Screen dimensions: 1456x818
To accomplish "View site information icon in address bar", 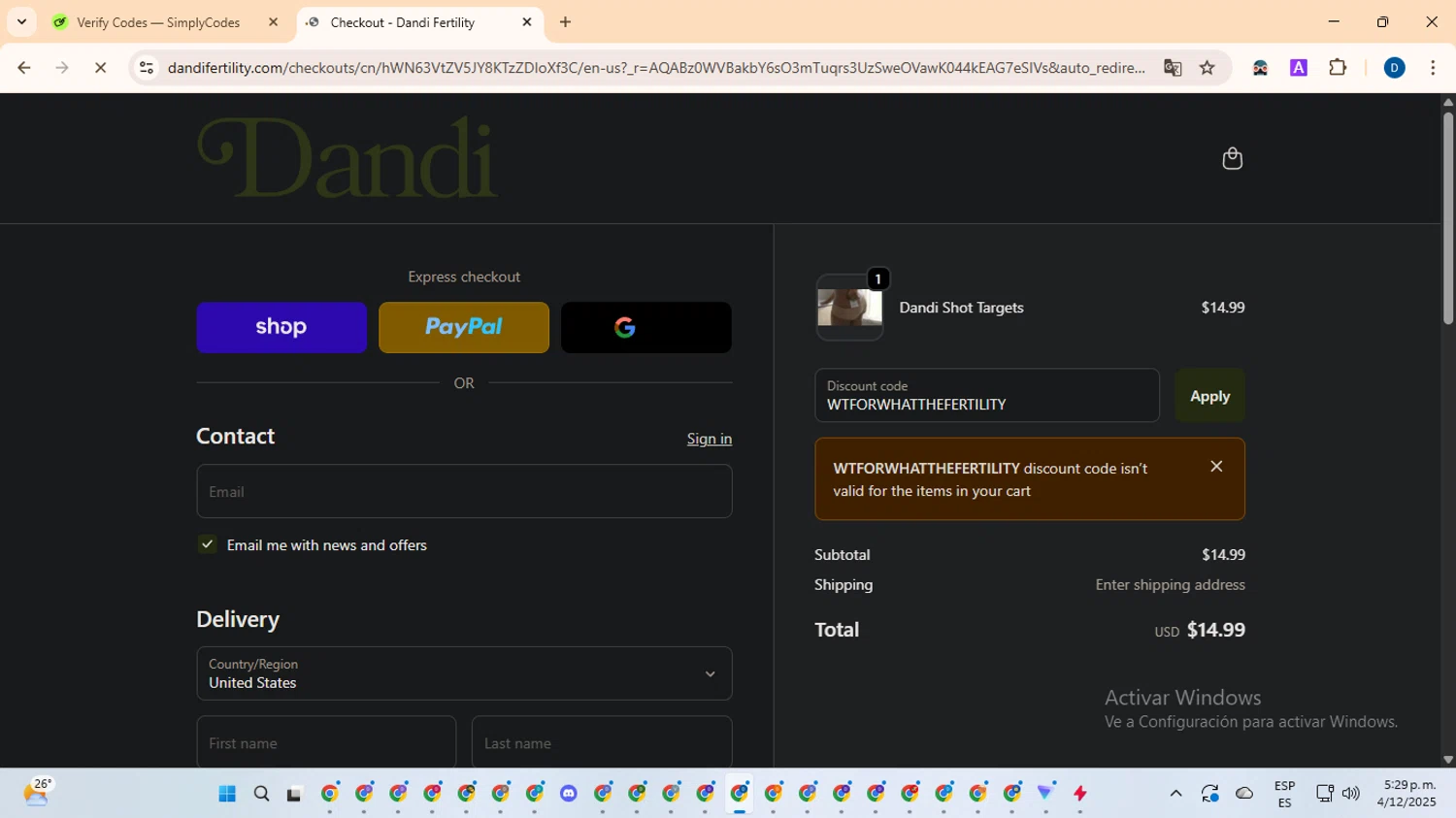I will 147,68.
